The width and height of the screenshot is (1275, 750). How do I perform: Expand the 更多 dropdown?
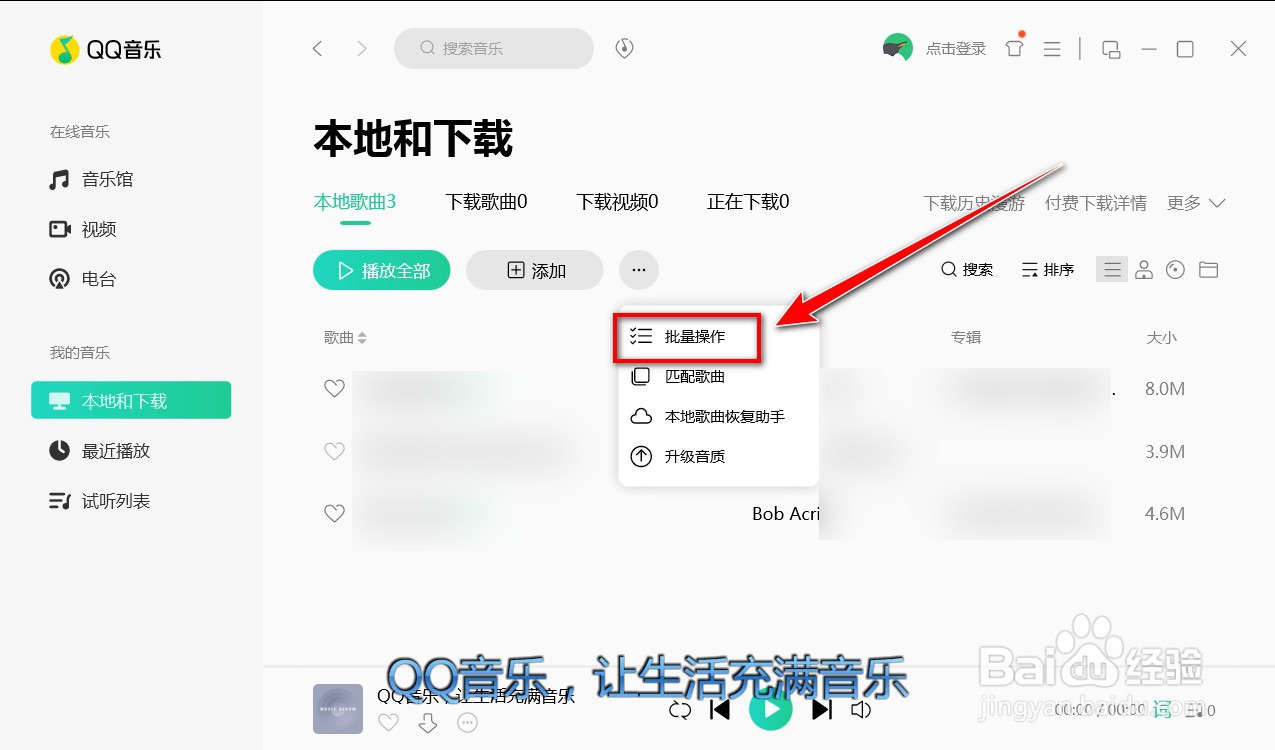coord(1196,203)
